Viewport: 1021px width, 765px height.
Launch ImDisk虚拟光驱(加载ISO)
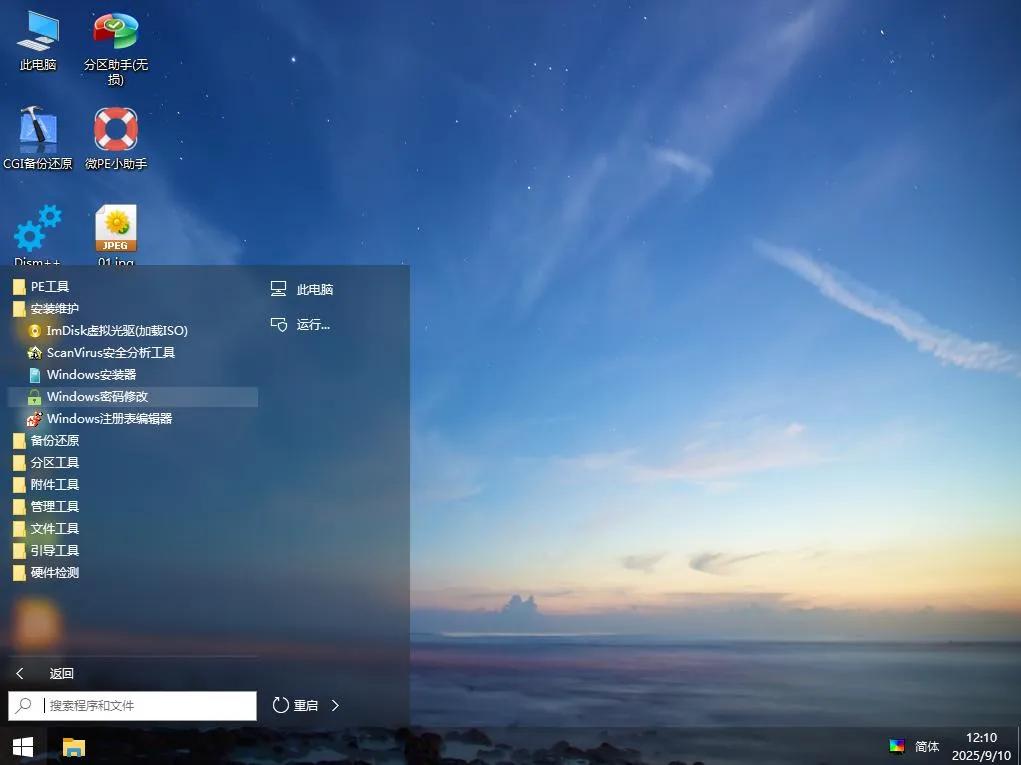click(x=116, y=331)
